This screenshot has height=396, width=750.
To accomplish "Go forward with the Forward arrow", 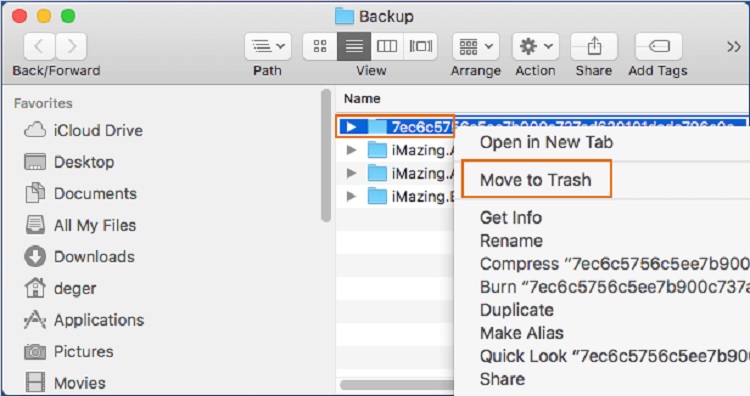I will point(71,46).
